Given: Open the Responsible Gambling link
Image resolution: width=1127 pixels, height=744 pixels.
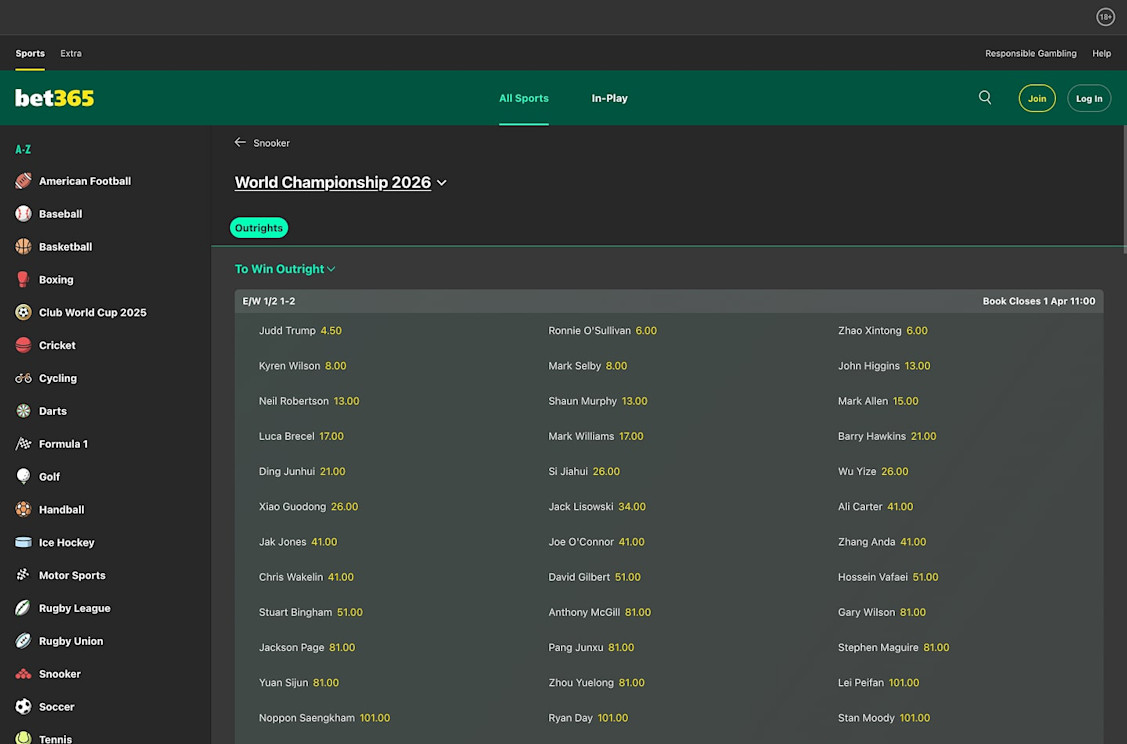Looking at the screenshot, I should 1031,53.
